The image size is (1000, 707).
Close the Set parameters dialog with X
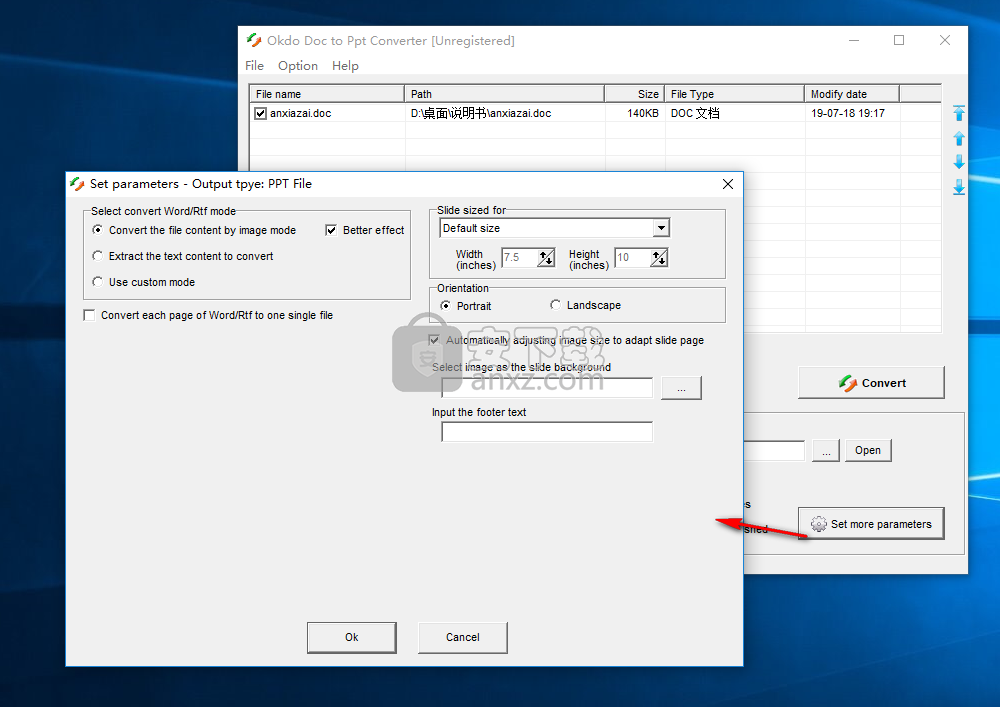(x=728, y=184)
